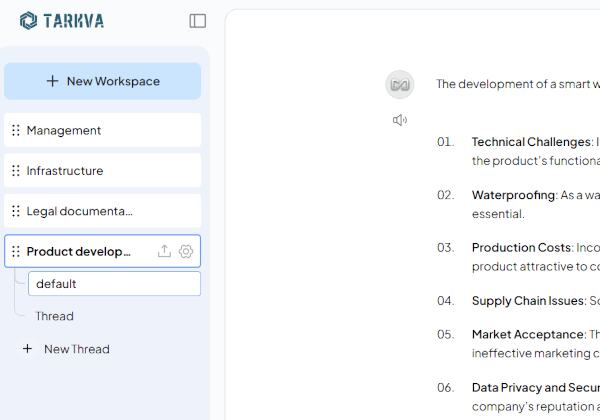Open the Management workspace

(x=64, y=130)
